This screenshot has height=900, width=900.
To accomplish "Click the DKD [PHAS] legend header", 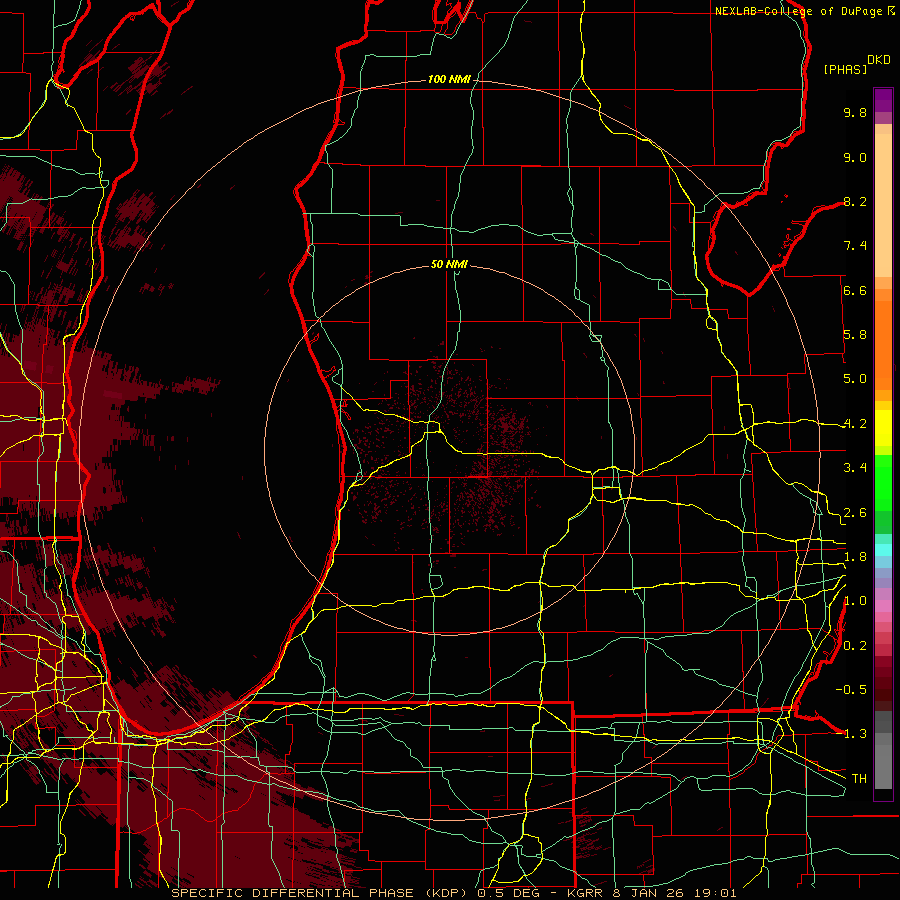I will [x=856, y=64].
